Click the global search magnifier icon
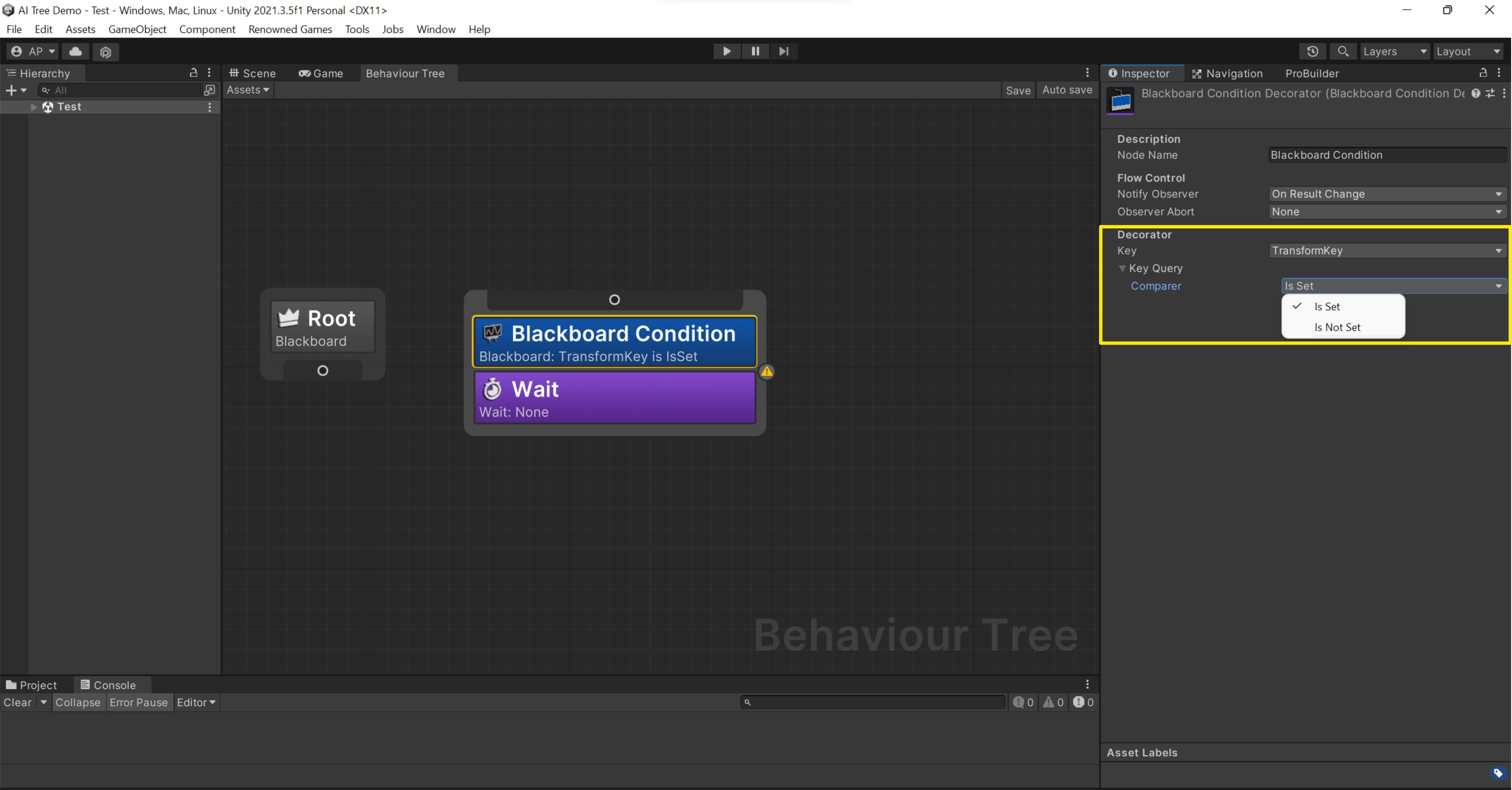Screen dimensions: 1512x790 coord(1343,52)
